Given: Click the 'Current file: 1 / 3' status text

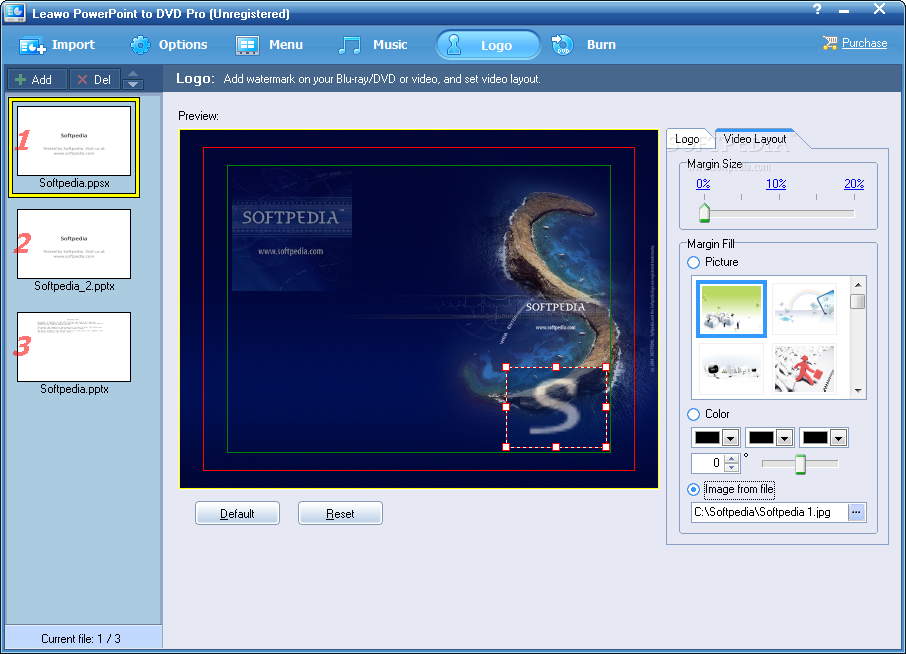Looking at the screenshot, I should 81,638.
